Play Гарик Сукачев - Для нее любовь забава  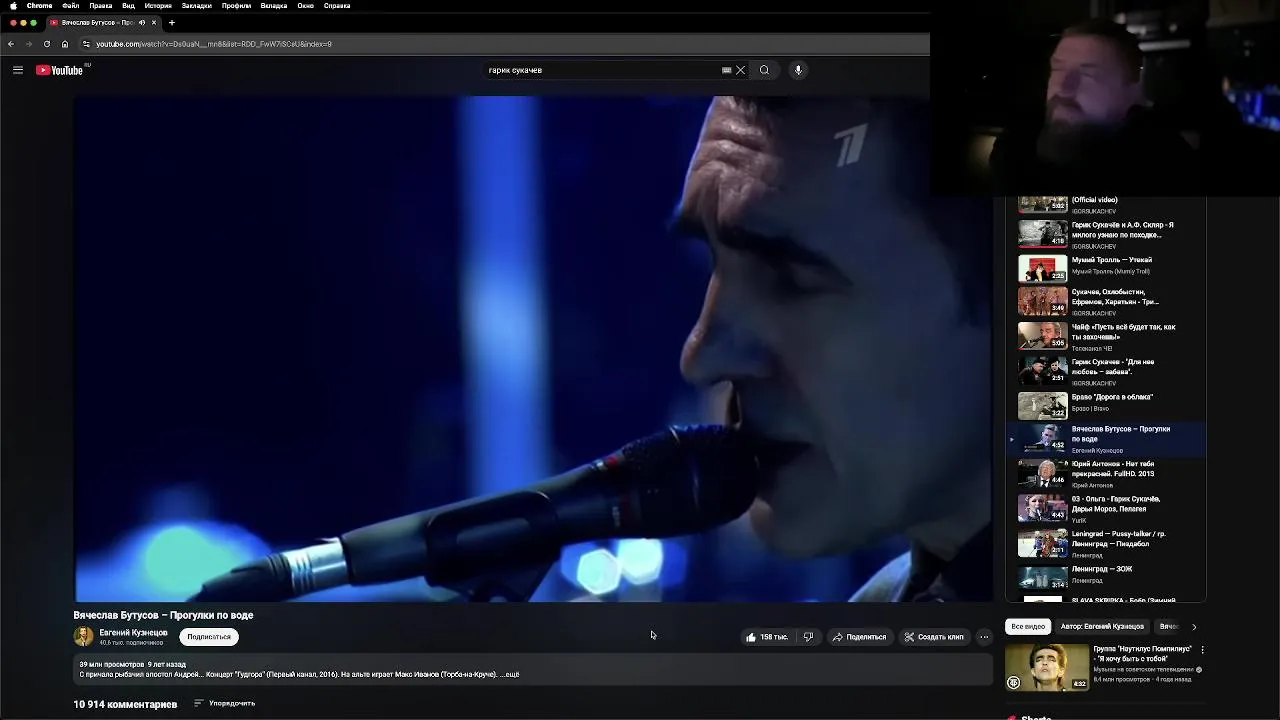pos(1105,370)
